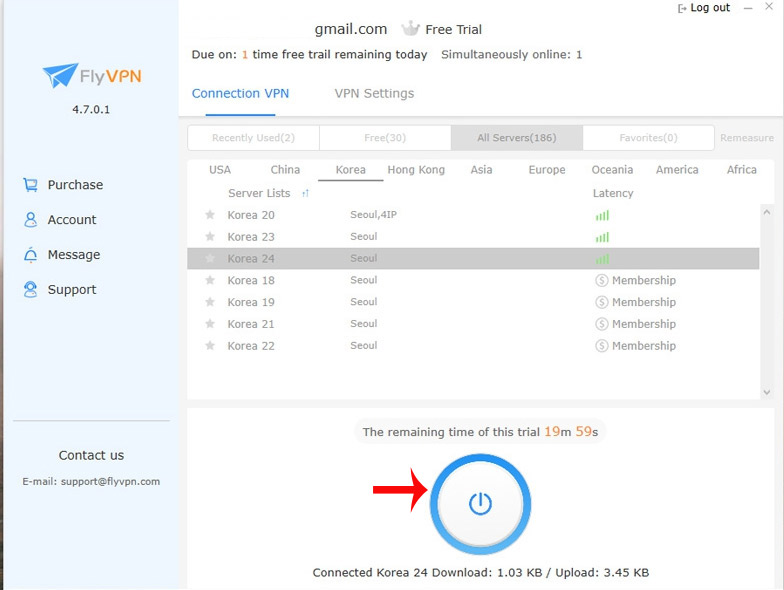The width and height of the screenshot is (784, 590).
Task: Click the Korea 18 Membership coin icon
Action: tap(602, 280)
